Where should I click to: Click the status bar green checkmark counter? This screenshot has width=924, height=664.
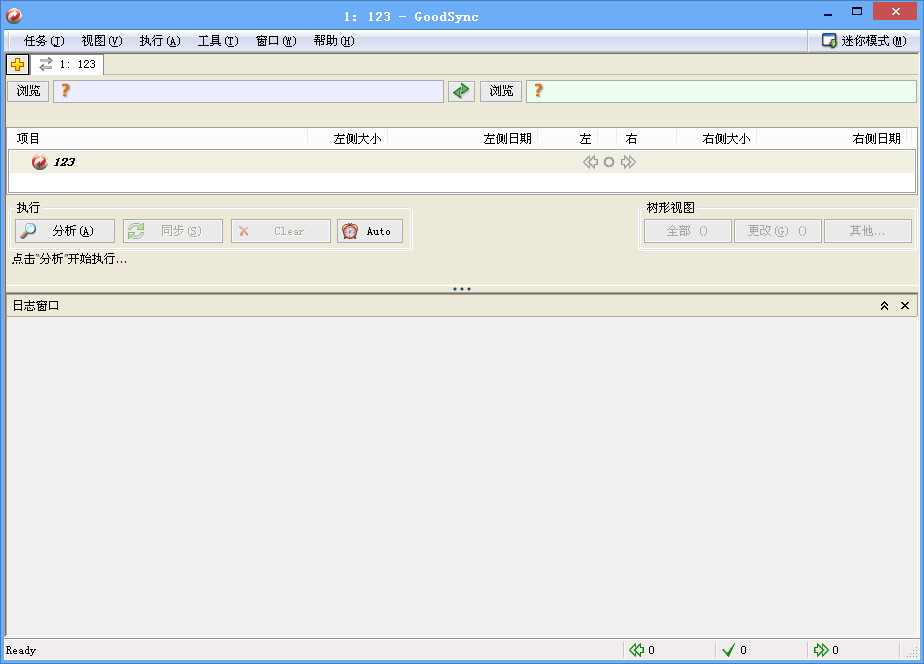pyautogui.click(x=728, y=650)
